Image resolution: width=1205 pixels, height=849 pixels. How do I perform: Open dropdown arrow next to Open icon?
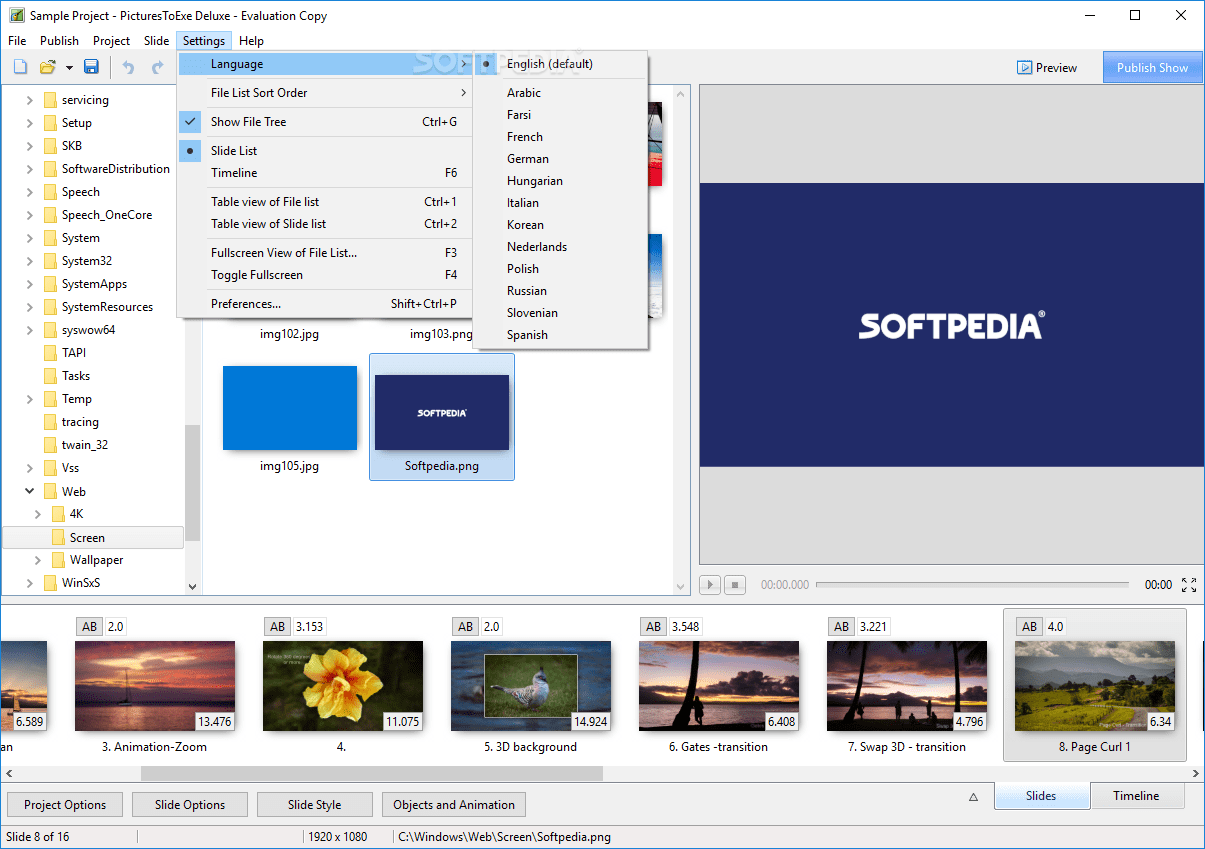pos(69,68)
